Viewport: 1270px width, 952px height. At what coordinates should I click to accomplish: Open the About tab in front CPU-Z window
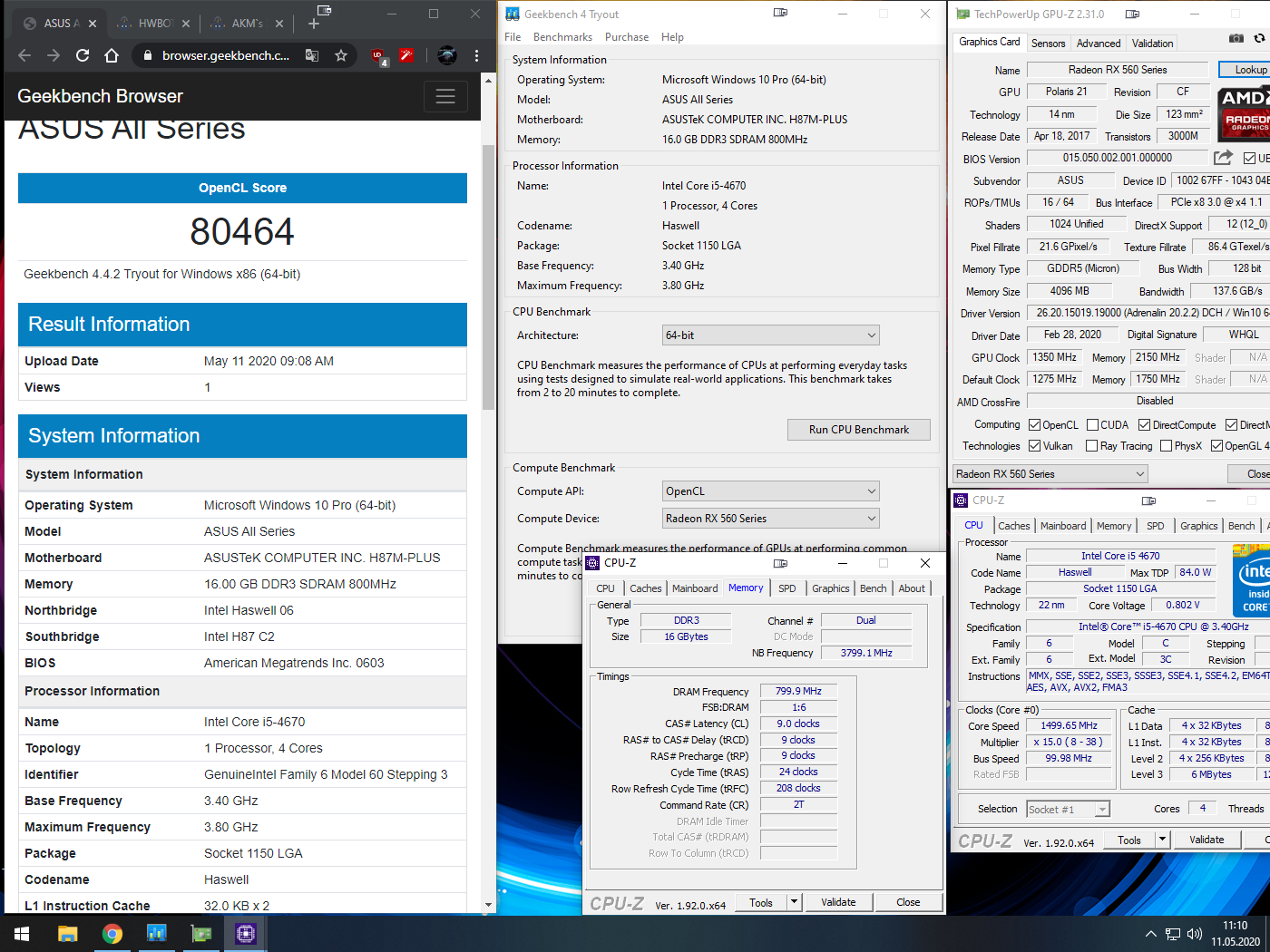tap(912, 588)
